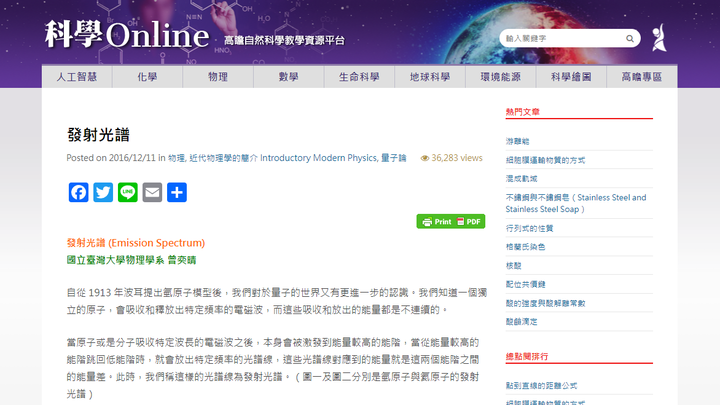Viewport: 720px width, 405px height.
Task: Send the article by Email icon
Action: point(152,192)
